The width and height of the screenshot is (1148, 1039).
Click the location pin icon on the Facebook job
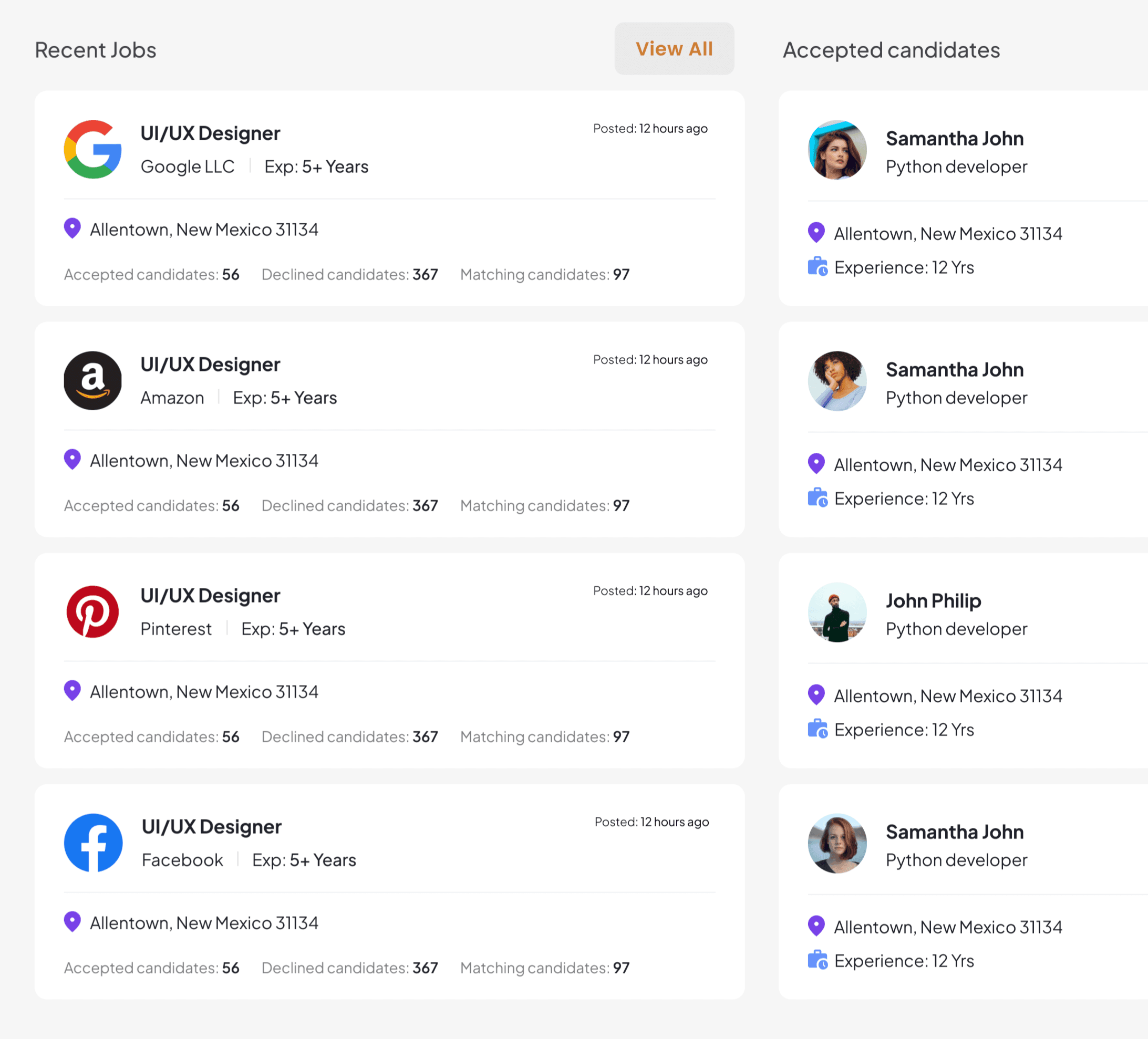point(73,922)
